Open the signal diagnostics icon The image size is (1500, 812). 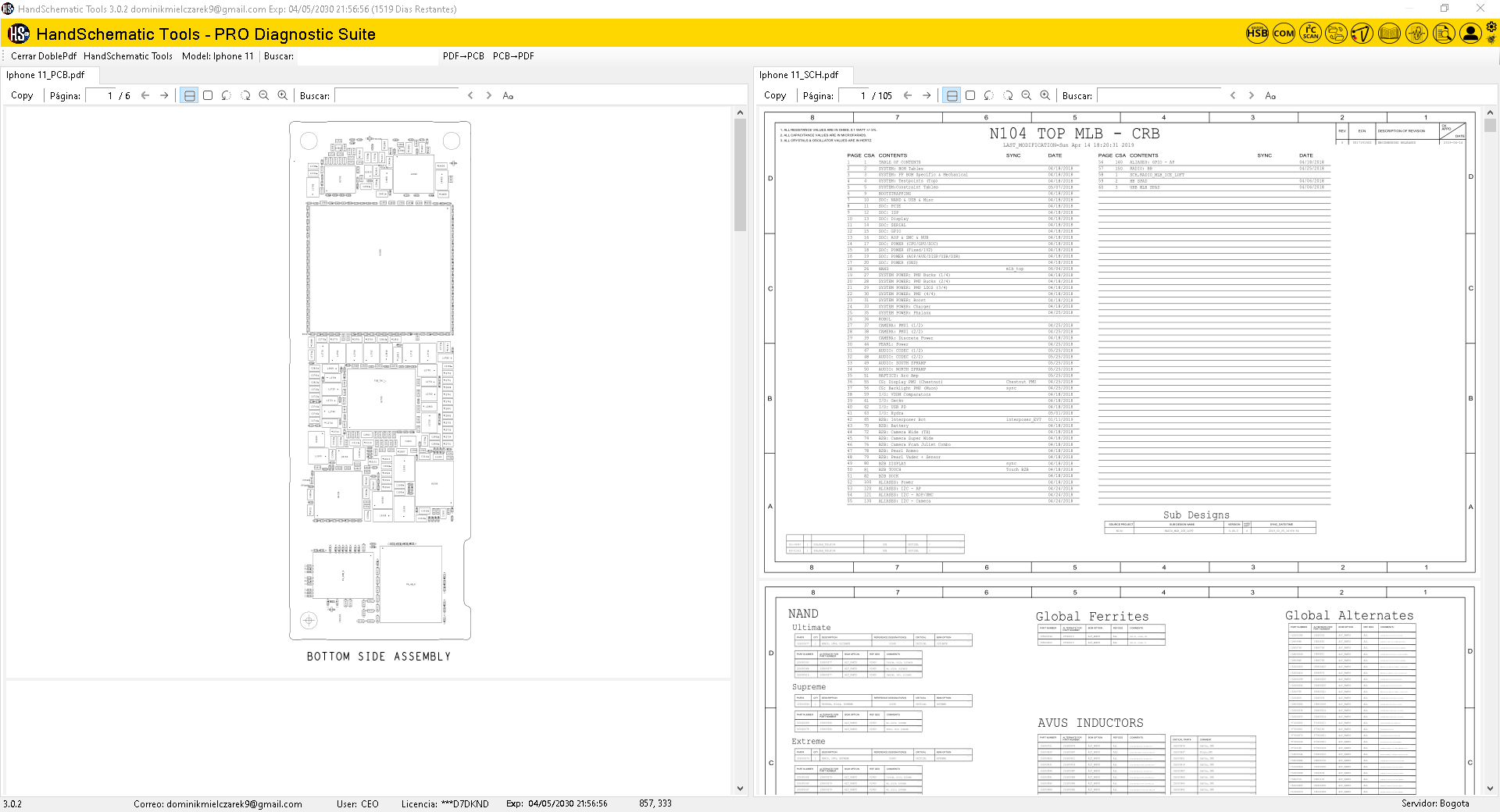tap(1416, 34)
